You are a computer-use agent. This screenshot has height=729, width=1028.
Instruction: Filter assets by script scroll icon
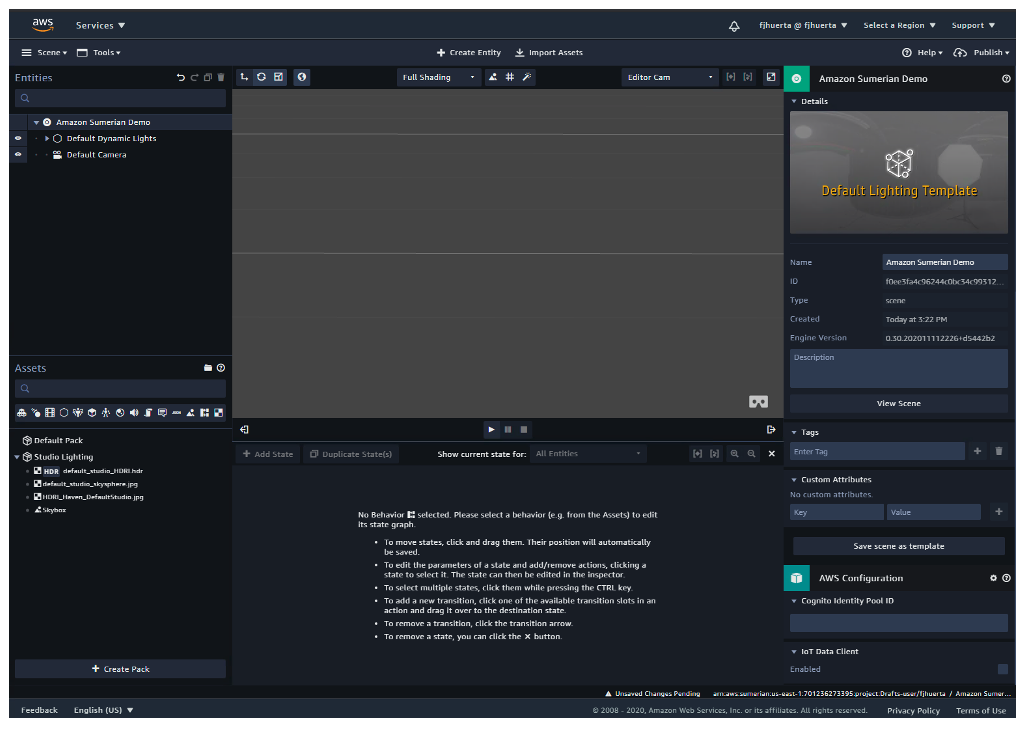pyautogui.click(x=148, y=412)
